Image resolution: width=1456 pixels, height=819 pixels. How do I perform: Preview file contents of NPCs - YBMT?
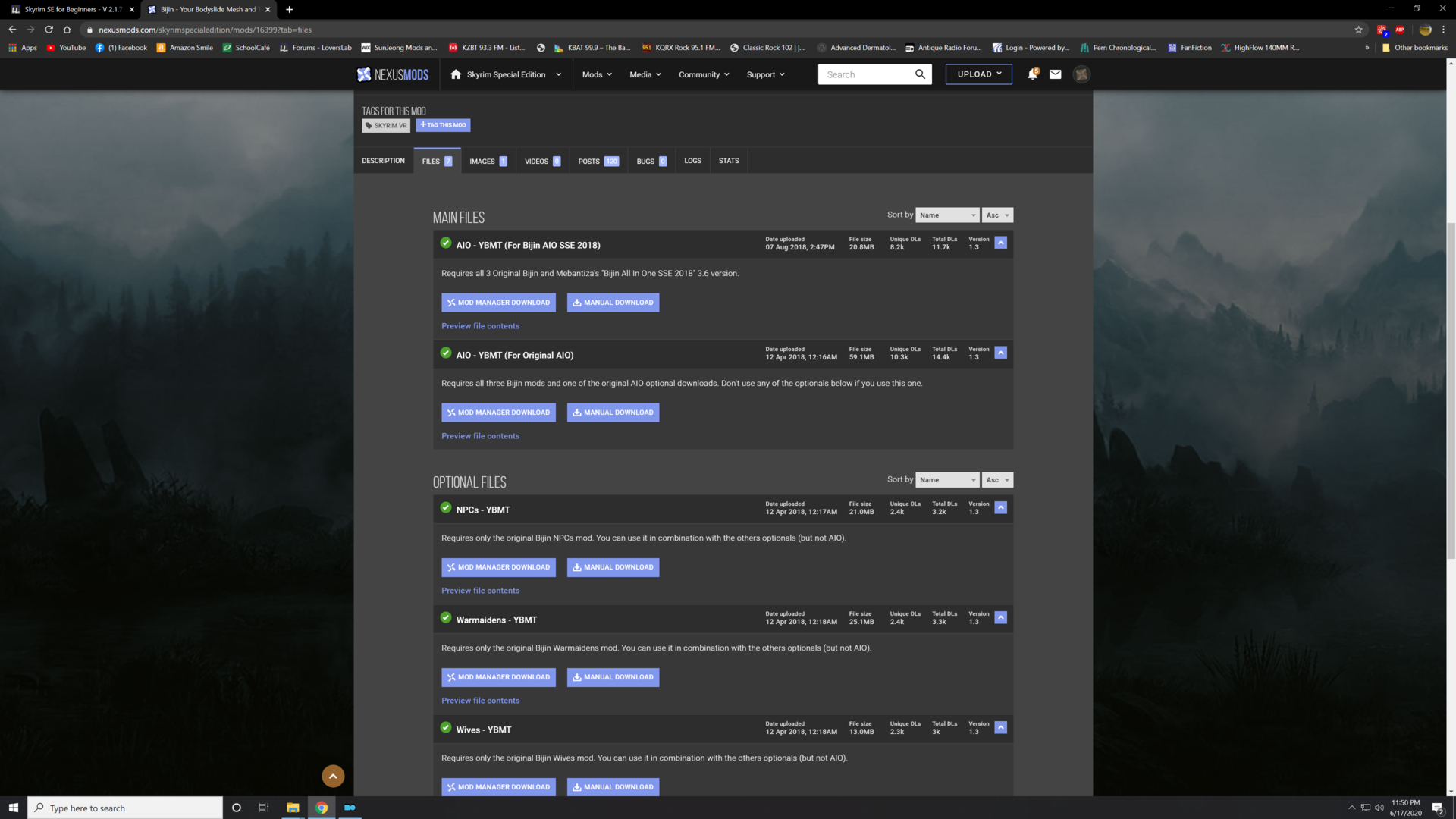tap(480, 591)
